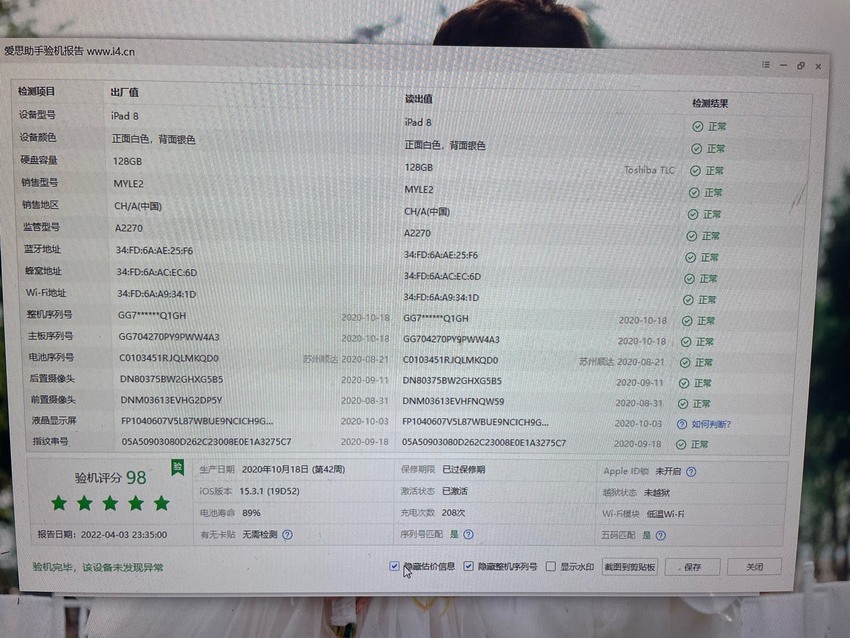
Task: Click the 关闭 button
Action: coord(754,567)
